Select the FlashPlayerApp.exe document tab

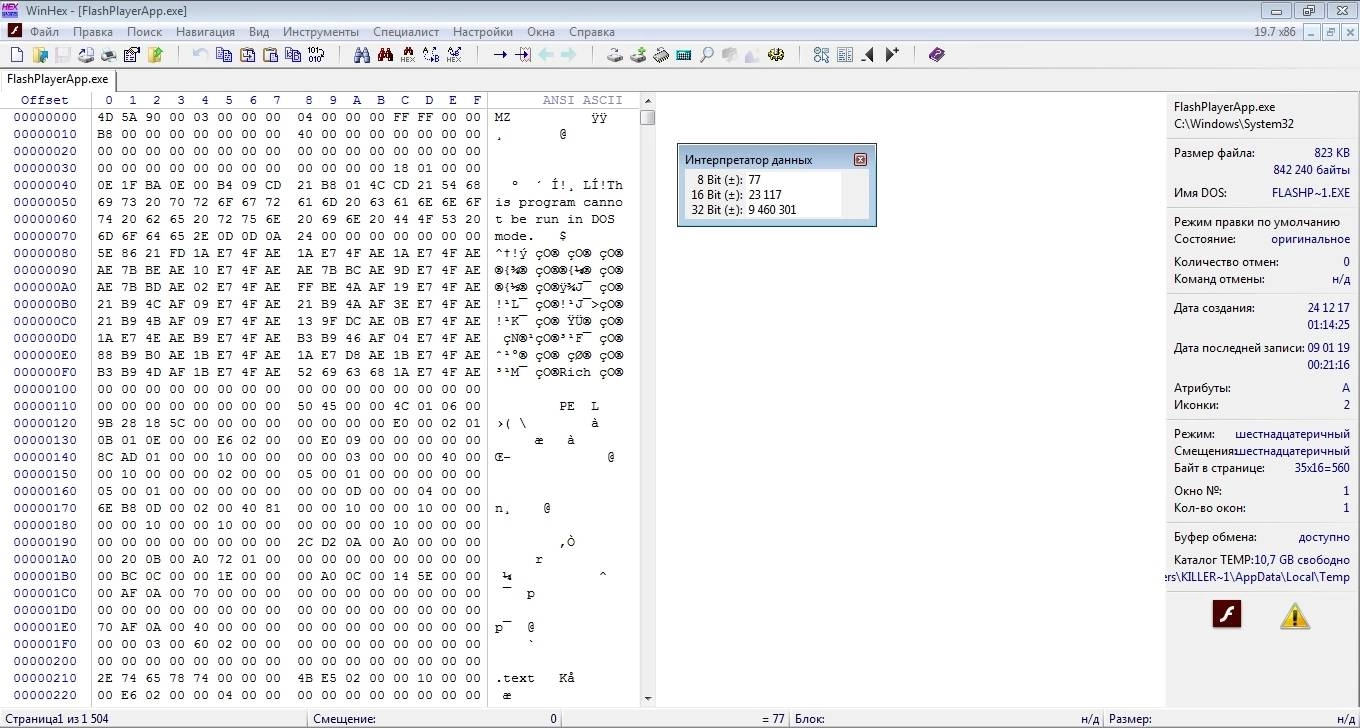point(57,79)
